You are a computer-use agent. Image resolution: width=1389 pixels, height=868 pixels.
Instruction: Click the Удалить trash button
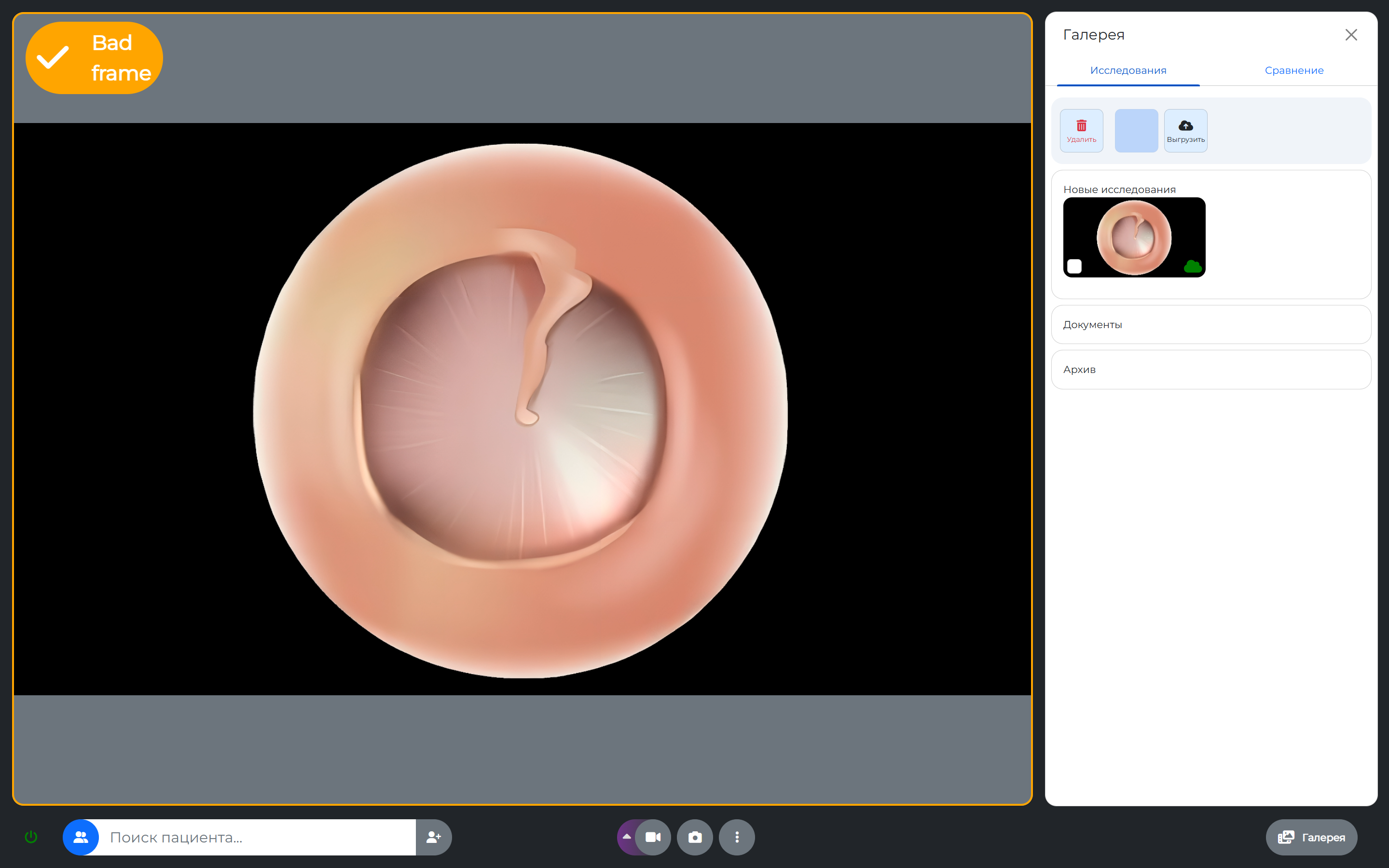1081,131
